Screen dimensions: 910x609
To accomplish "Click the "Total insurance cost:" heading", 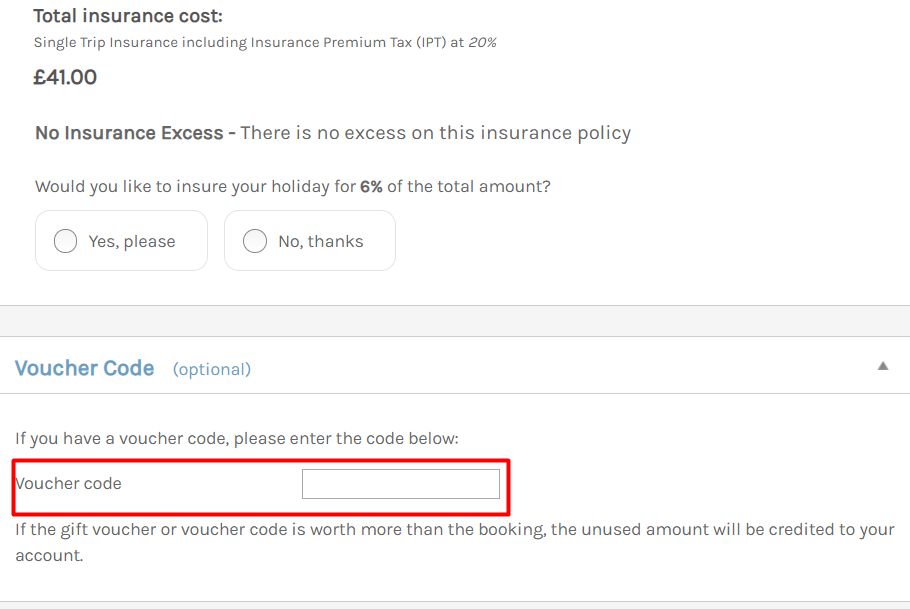I will tap(128, 16).
